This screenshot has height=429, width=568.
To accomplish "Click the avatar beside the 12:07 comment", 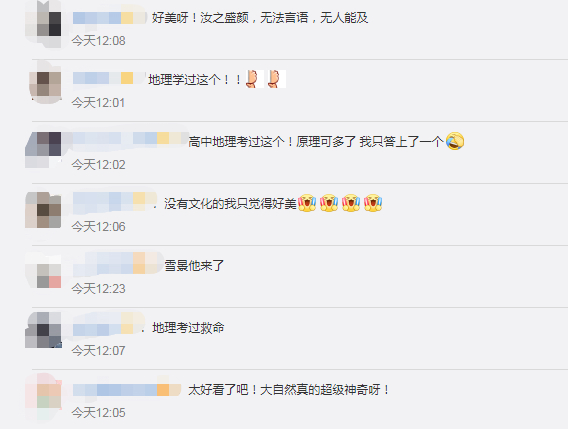I will click(x=43, y=330).
